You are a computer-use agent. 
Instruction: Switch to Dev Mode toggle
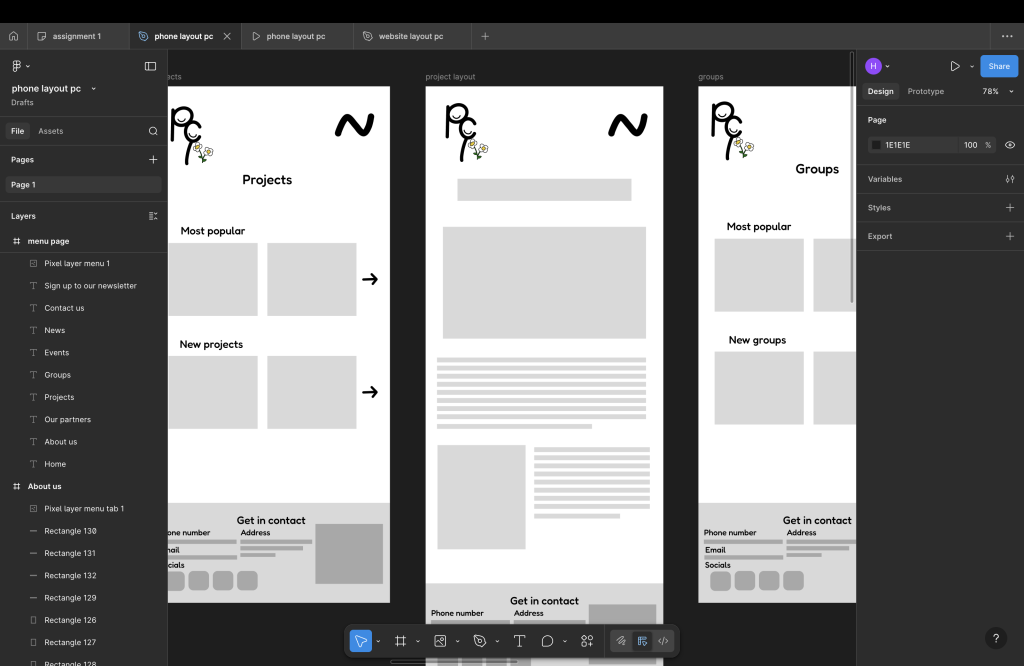663,641
